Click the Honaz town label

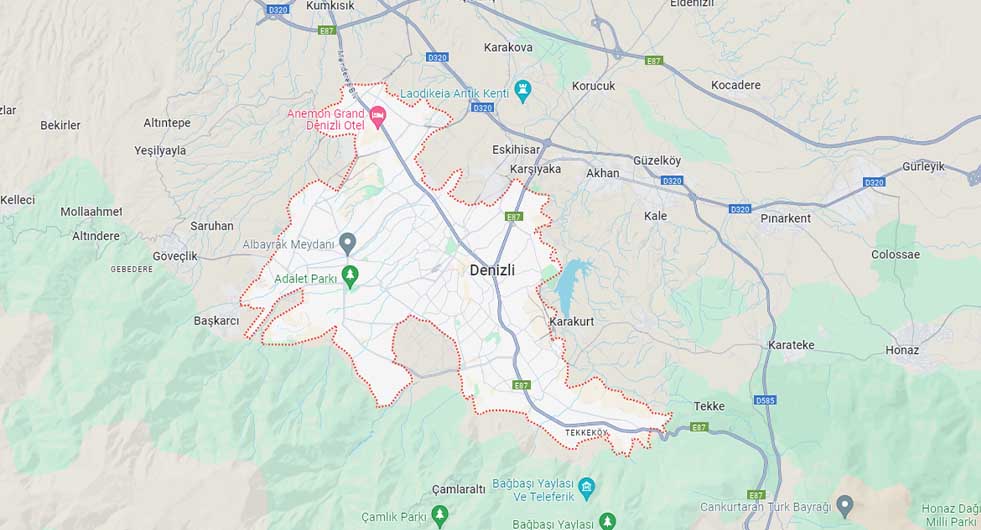(x=902, y=350)
